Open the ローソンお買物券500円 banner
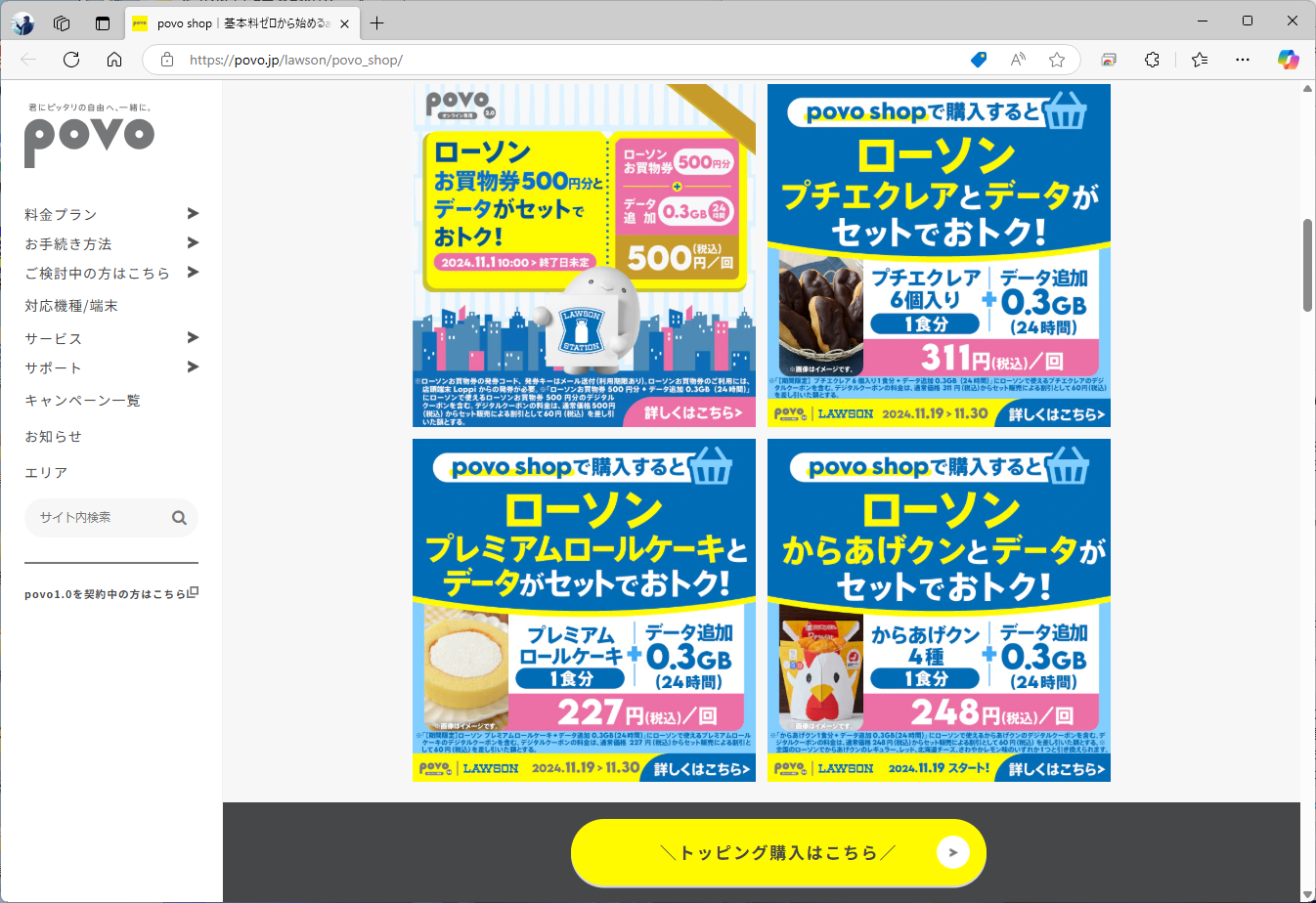Screen dimensions: 1316x903 [x=584, y=255]
